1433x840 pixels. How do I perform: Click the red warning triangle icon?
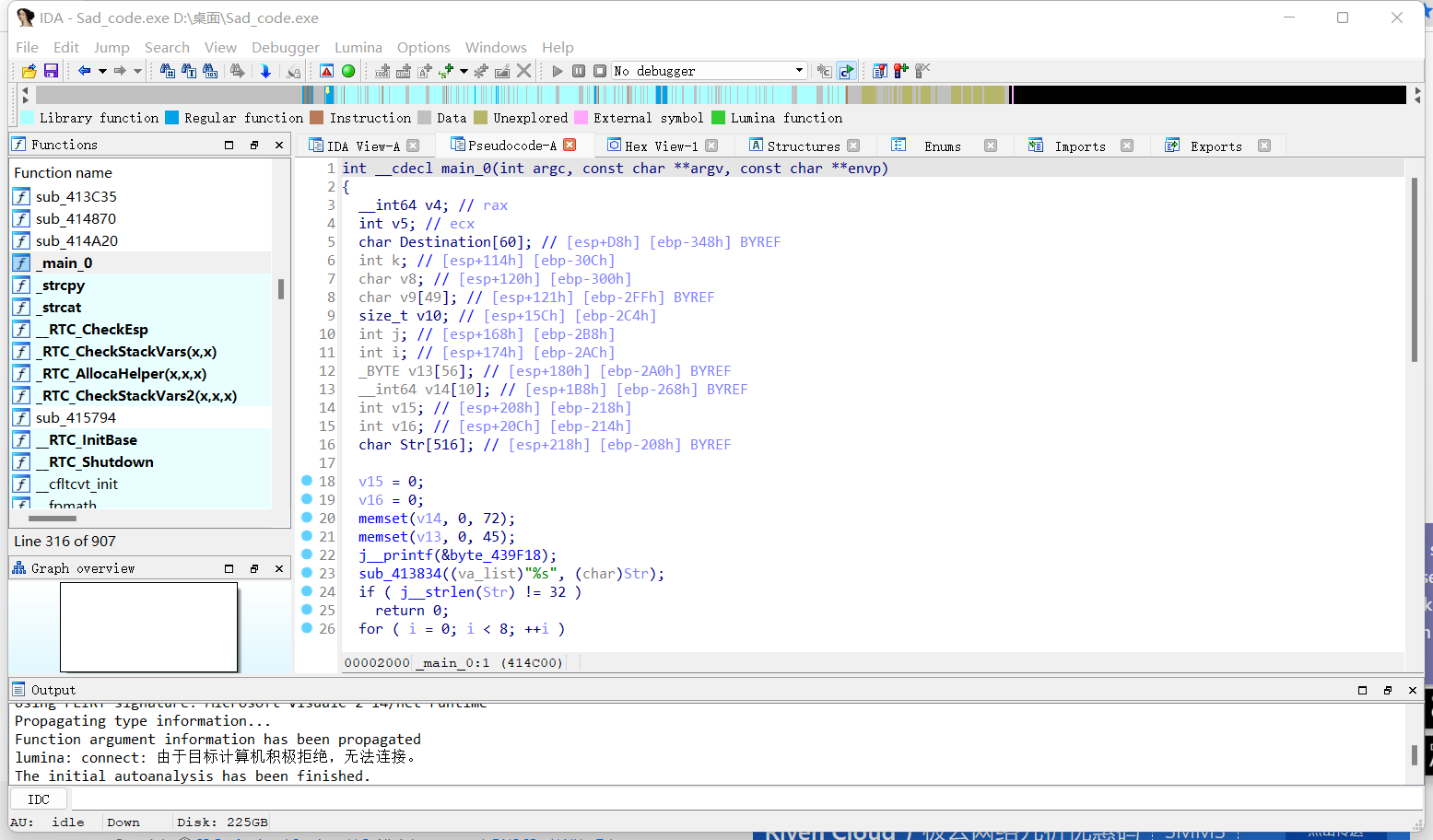coord(326,71)
